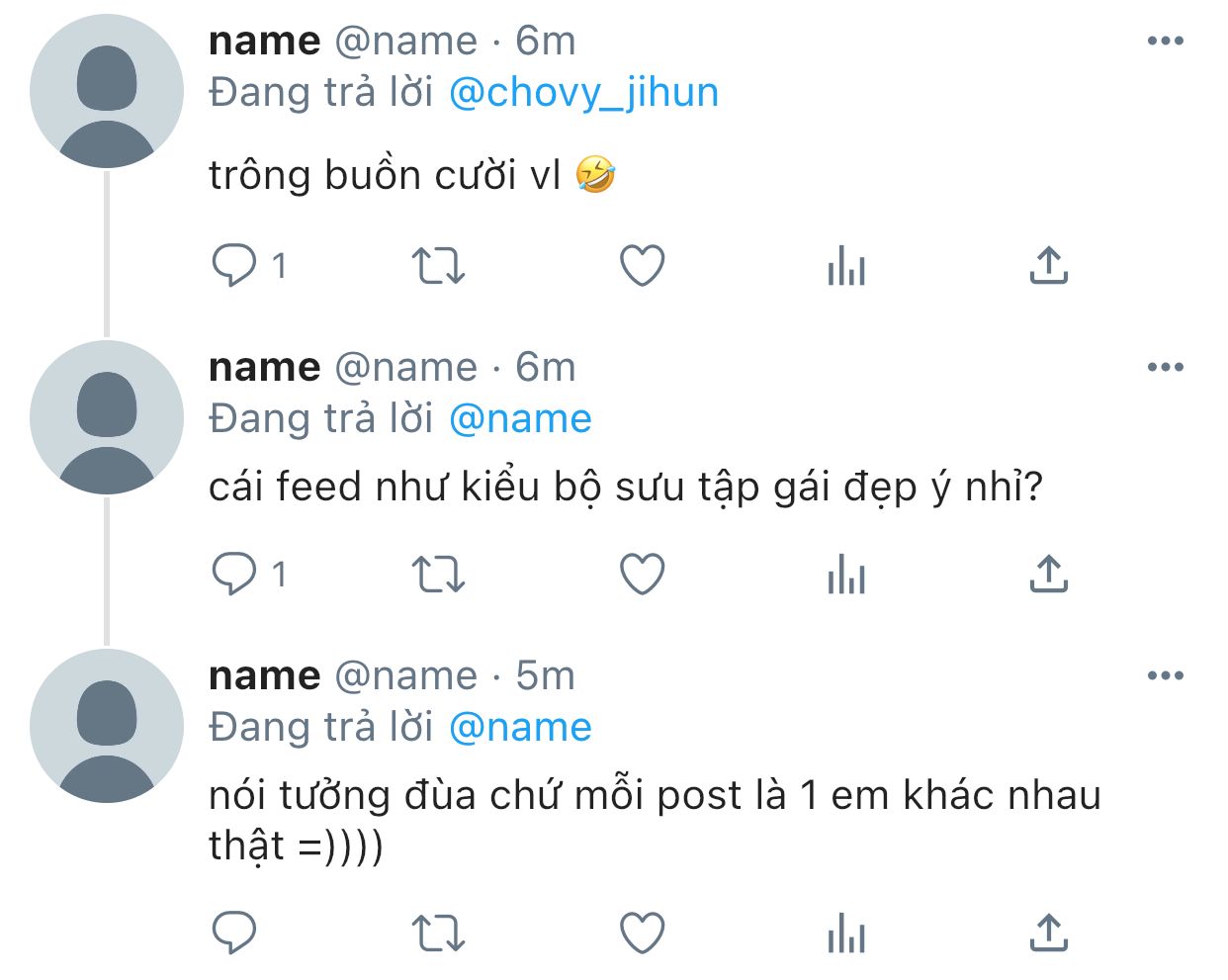Open more options for the first tweet
The width and height of the screenshot is (1228, 980).
point(1166,41)
